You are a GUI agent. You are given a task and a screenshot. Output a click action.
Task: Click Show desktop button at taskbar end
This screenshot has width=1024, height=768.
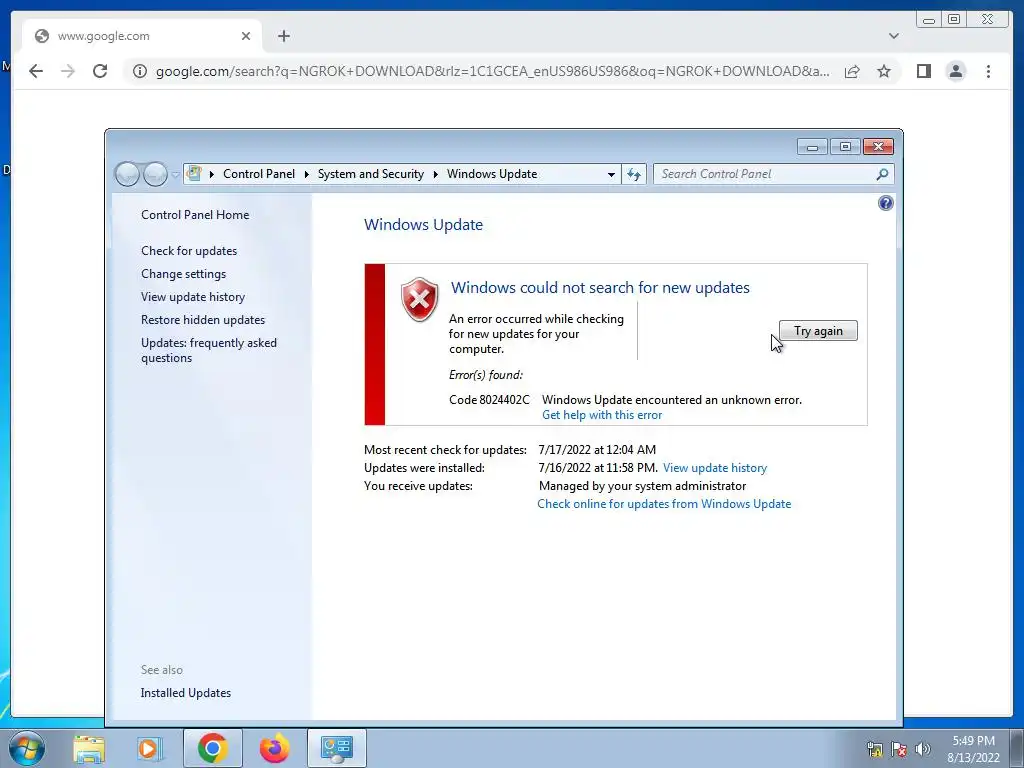1017,748
